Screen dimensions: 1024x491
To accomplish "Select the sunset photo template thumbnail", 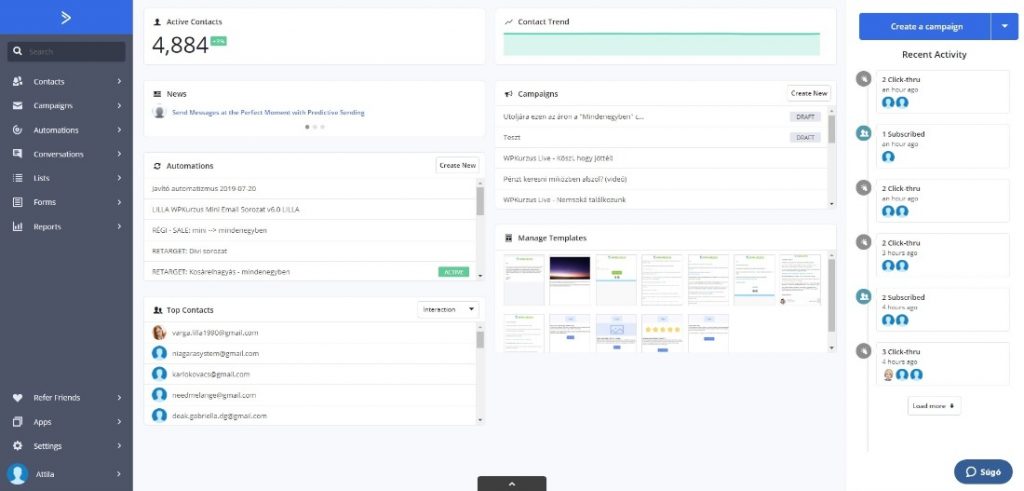I will coord(570,279).
